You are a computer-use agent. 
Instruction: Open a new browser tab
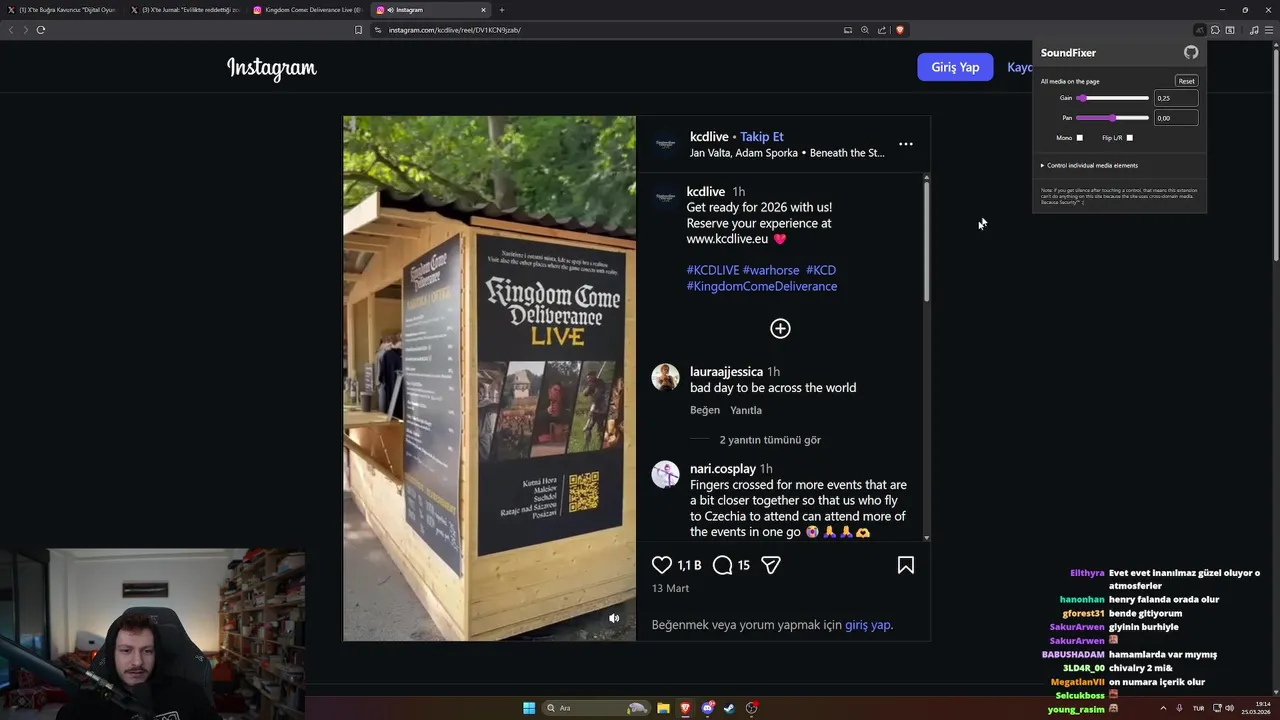tap(502, 10)
